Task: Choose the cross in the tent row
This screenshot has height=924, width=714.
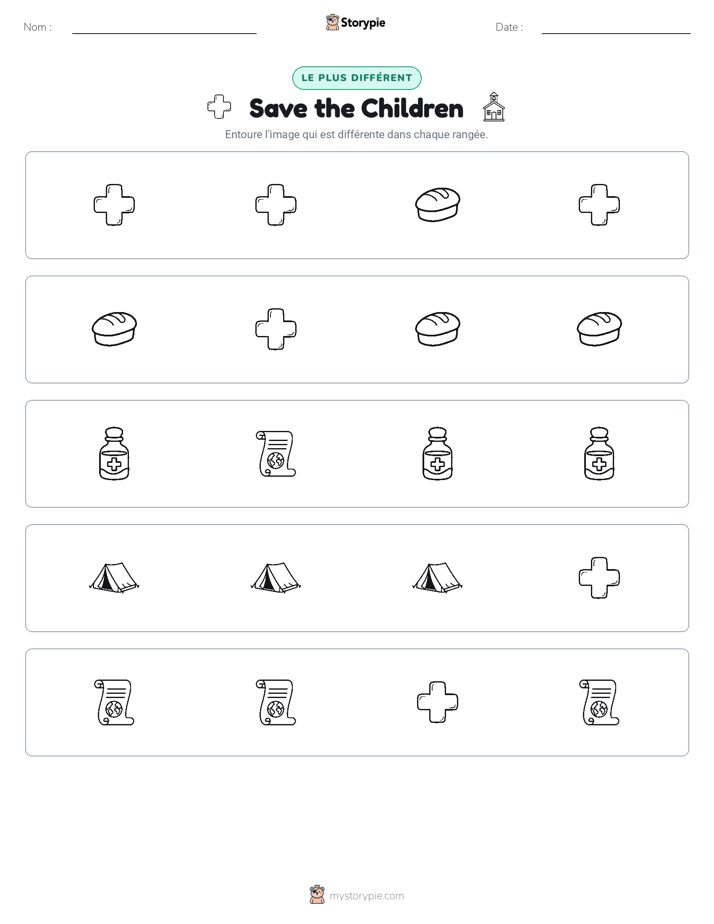Action: tap(599, 578)
